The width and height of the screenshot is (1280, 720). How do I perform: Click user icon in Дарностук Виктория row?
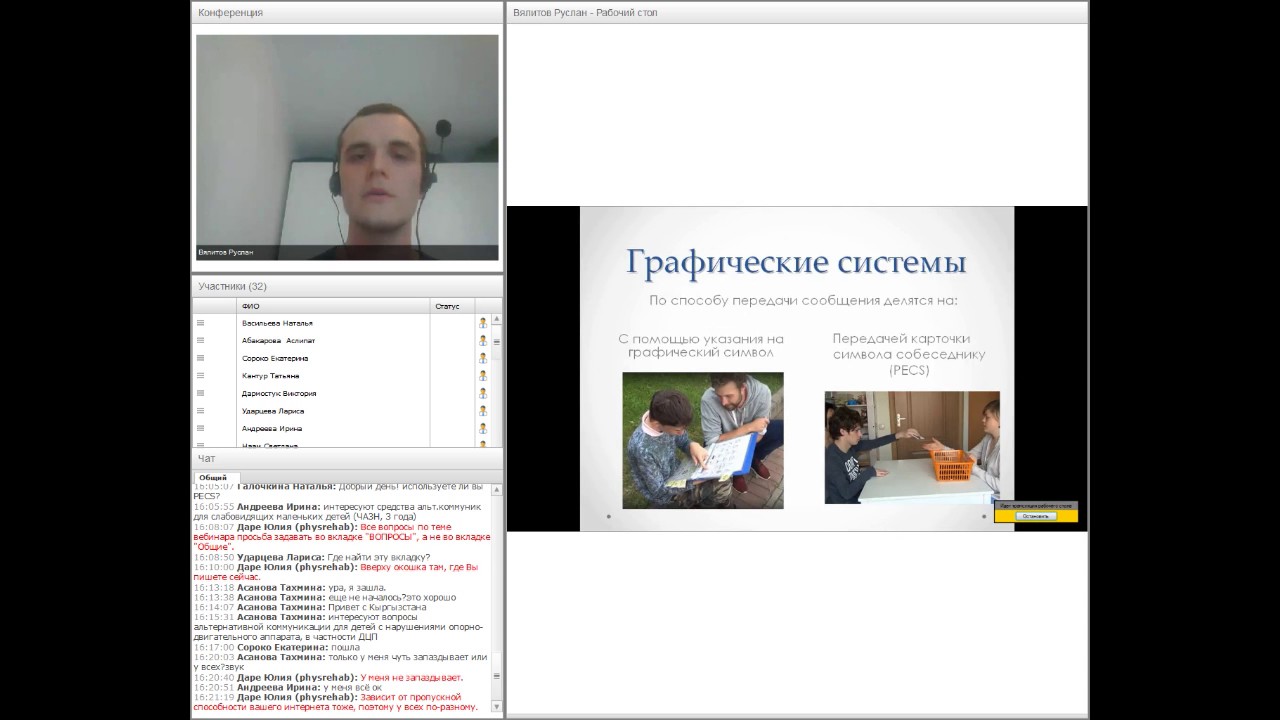[482, 393]
